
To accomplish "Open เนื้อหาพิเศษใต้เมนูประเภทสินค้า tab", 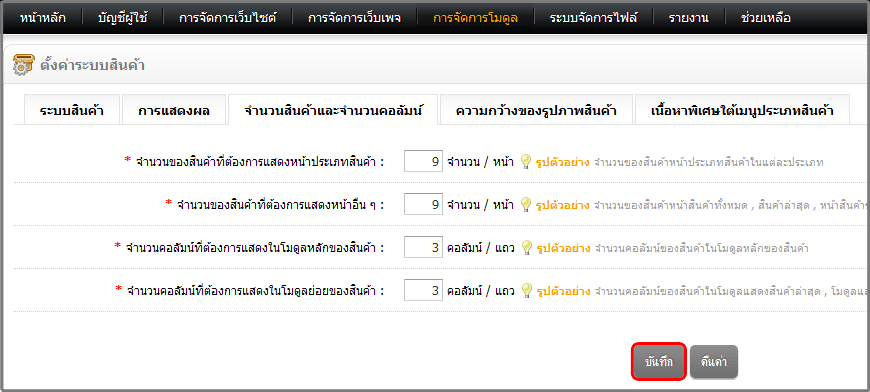I will click(x=742, y=110).
